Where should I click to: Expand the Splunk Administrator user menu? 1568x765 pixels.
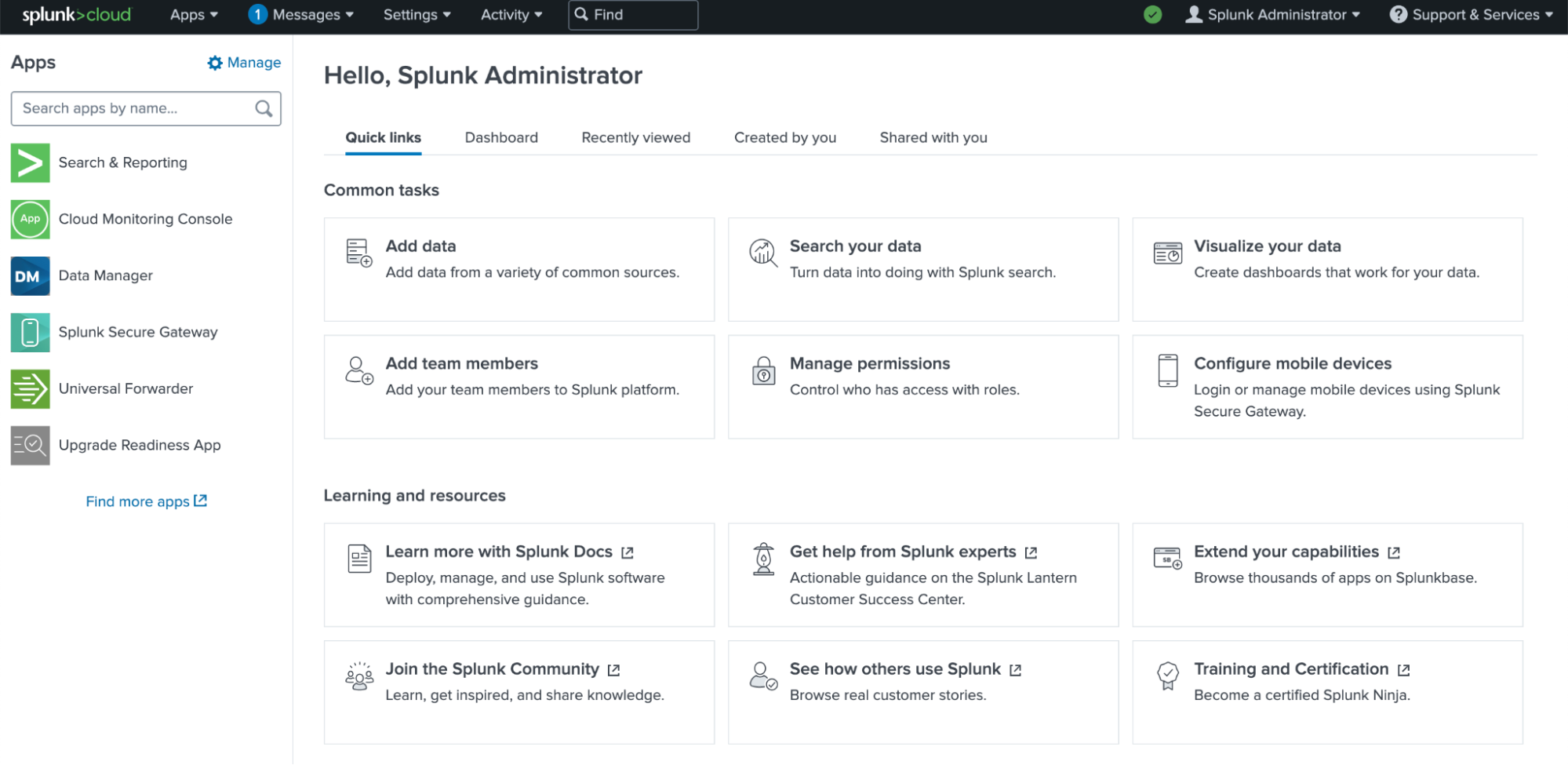(1272, 15)
